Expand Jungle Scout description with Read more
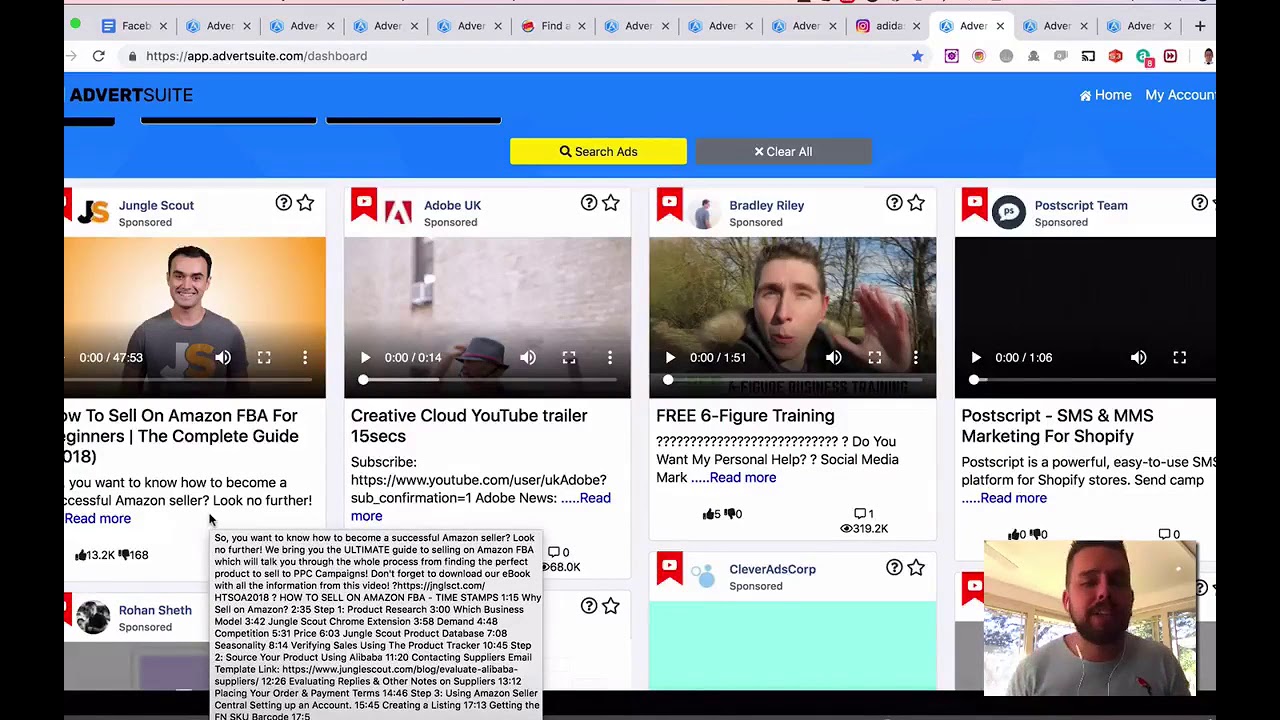1280x720 pixels. coord(97,518)
